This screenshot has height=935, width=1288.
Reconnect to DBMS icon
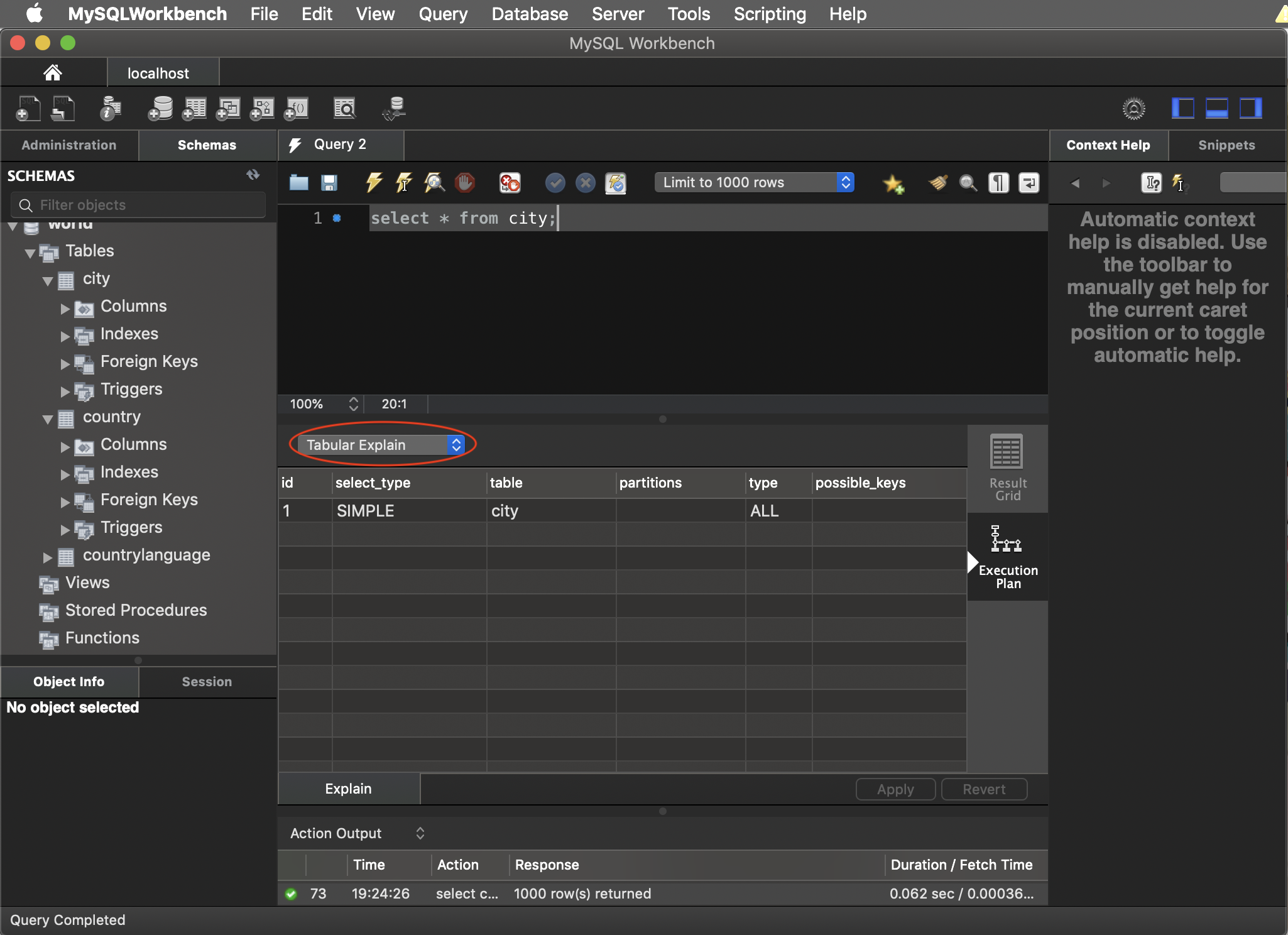[395, 109]
